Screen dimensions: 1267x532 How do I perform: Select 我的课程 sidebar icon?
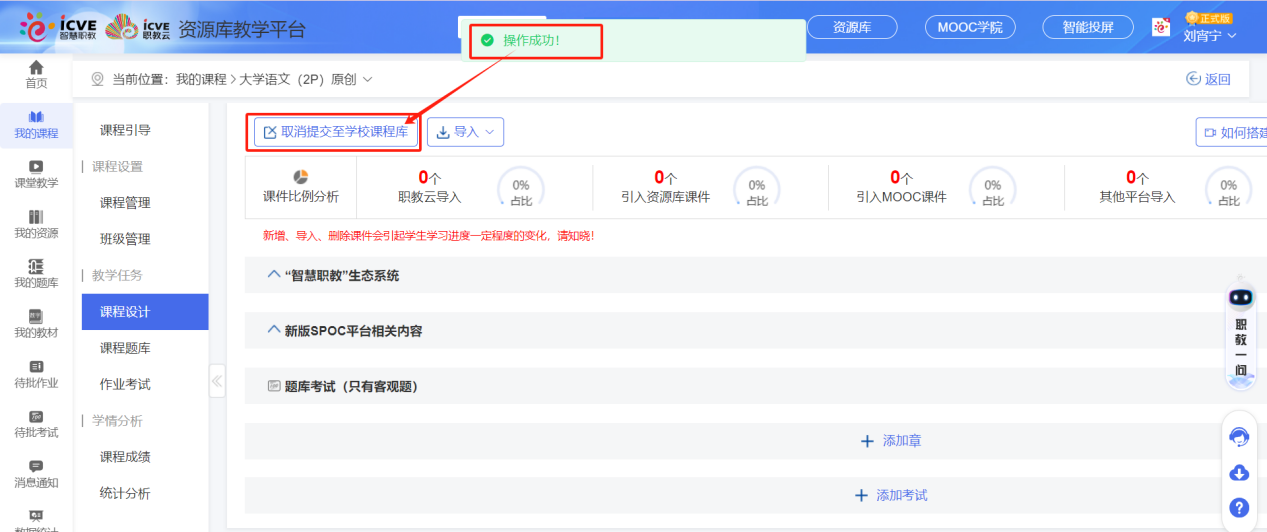[36, 118]
